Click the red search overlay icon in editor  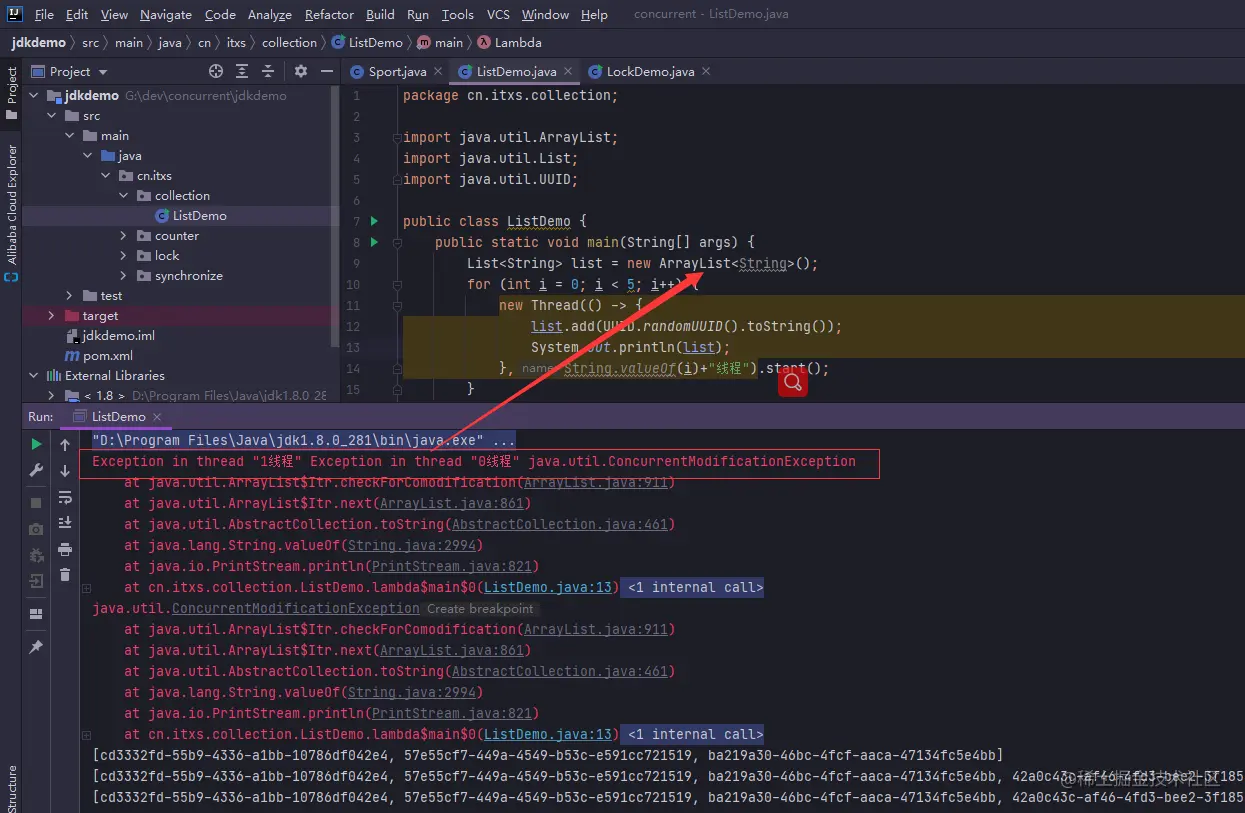coord(793,382)
